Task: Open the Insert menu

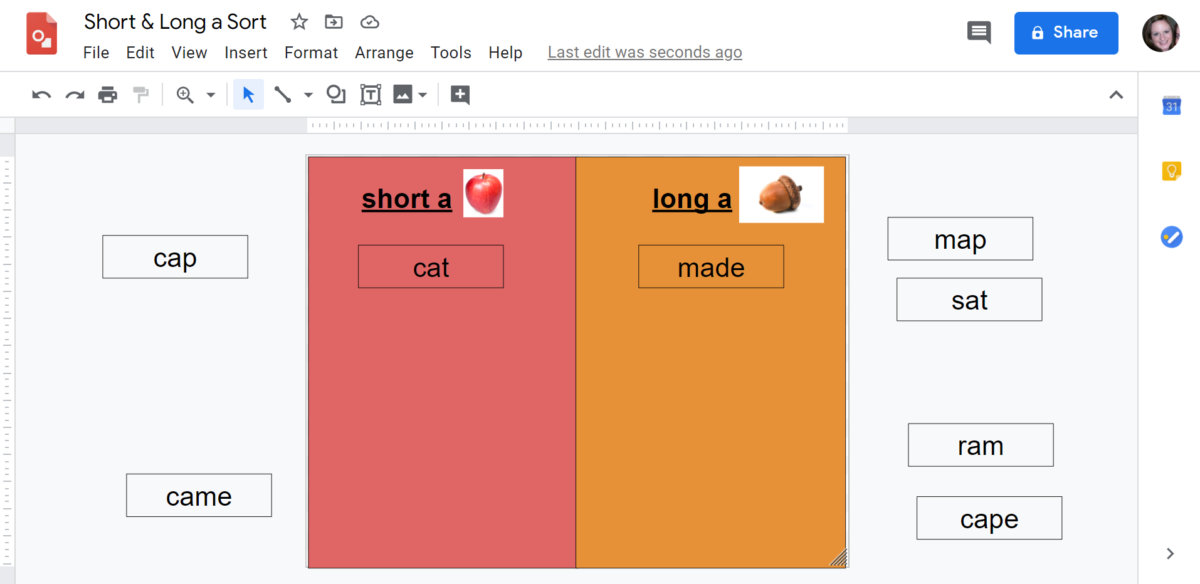Action: point(246,53)
